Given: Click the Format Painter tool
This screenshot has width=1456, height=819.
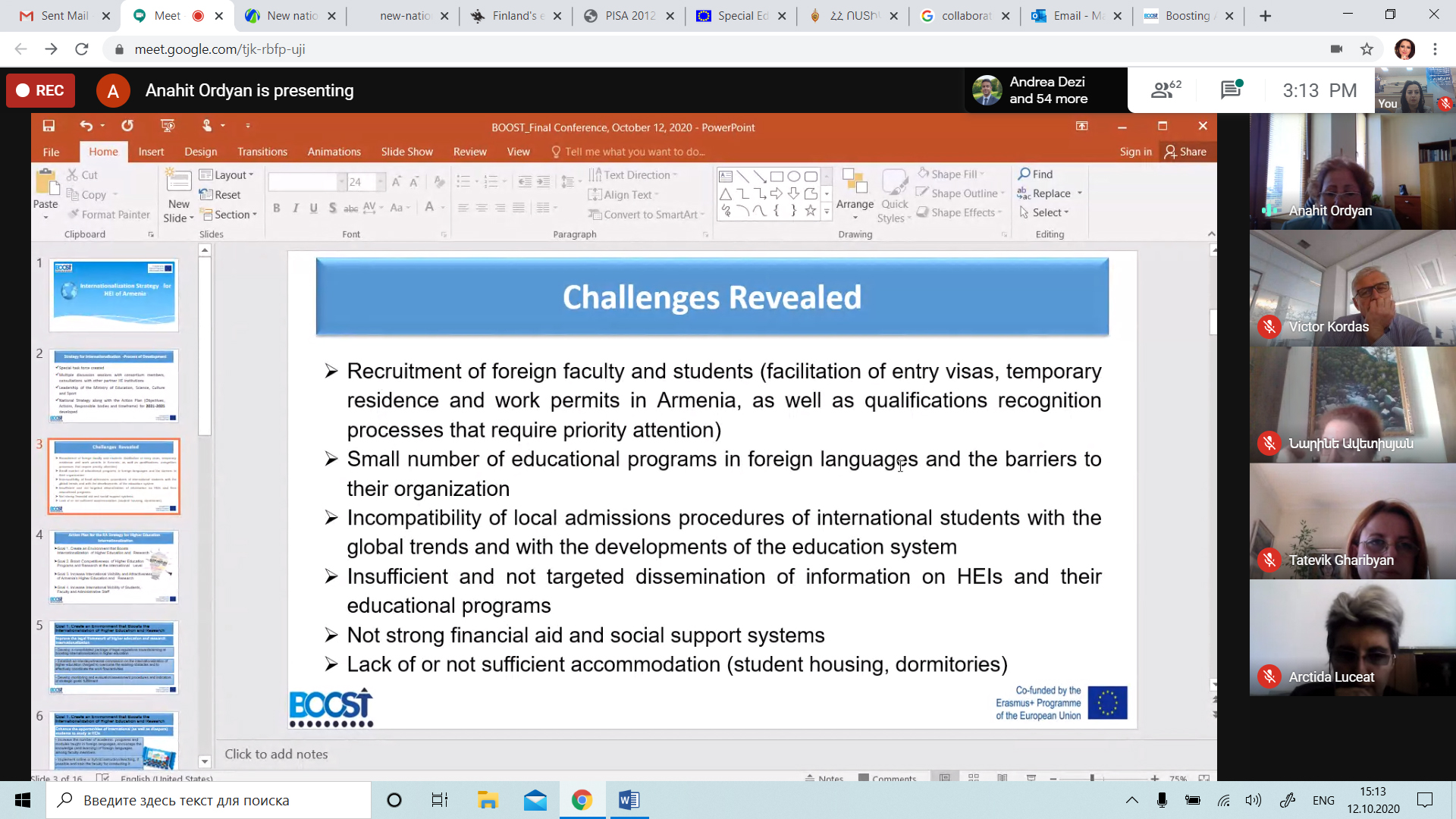Looking at the screenshot, I should point(108,215).
